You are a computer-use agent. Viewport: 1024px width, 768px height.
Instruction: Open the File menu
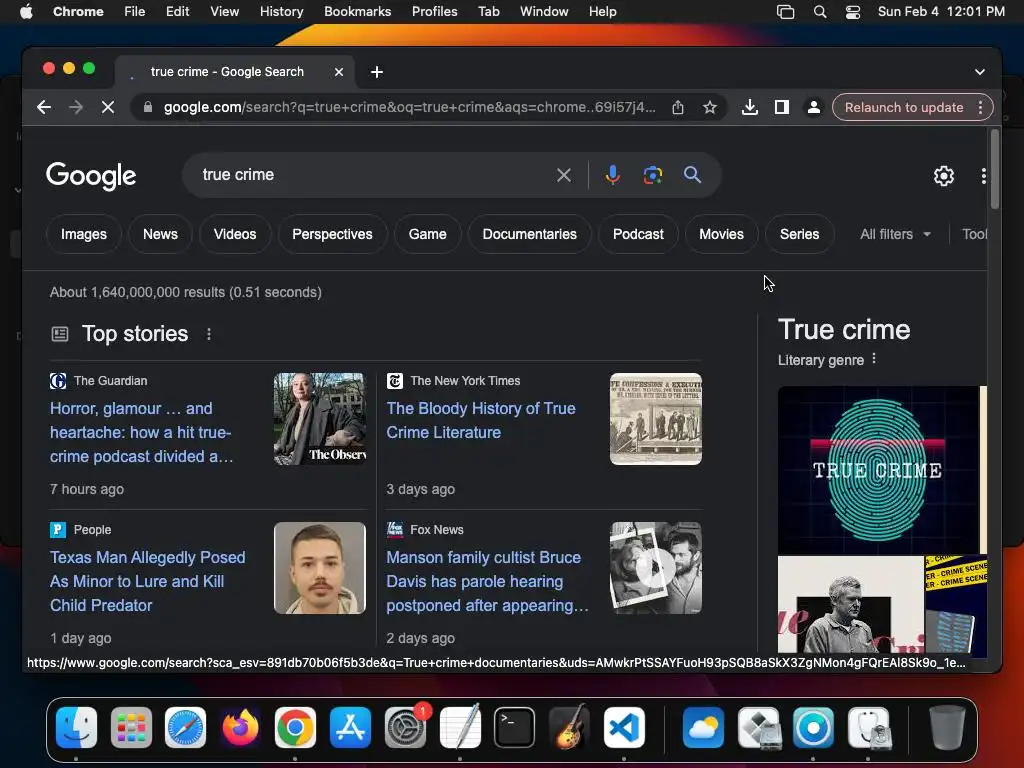tap(135, 12)
